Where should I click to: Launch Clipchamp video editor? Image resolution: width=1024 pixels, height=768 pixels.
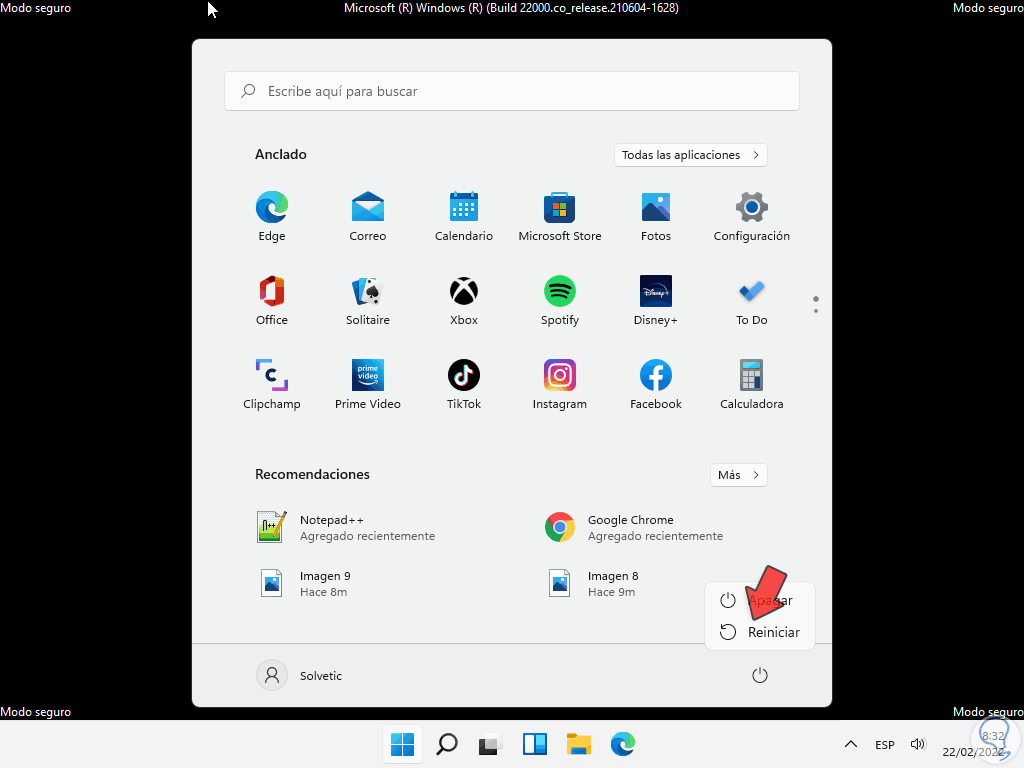[272, 384]
